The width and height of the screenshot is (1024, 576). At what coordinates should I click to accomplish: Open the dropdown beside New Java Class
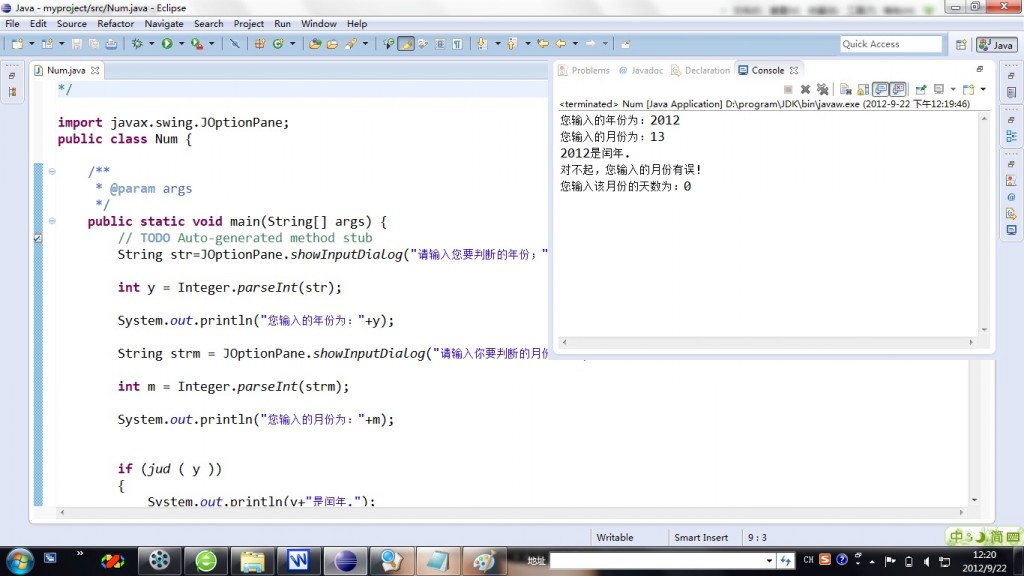292,44
